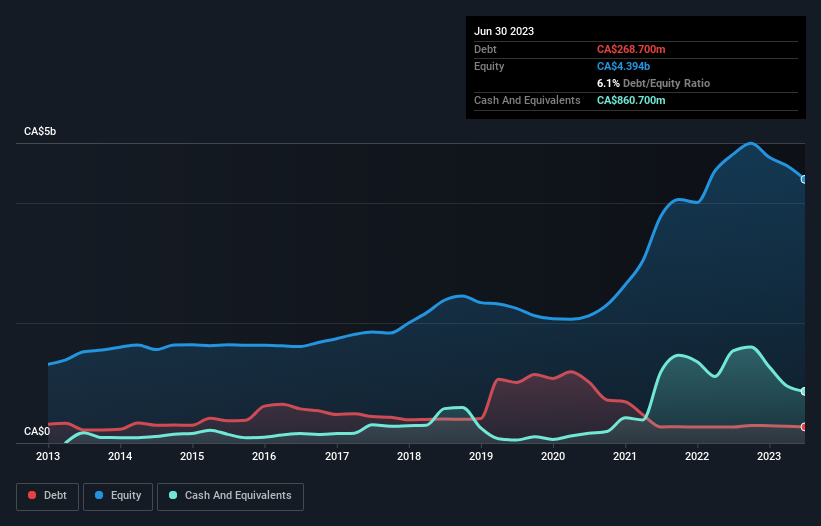The image size is (821, 526).
Task: Click the Jun 30 2023 tooltip date
Action: pos(504,31)
